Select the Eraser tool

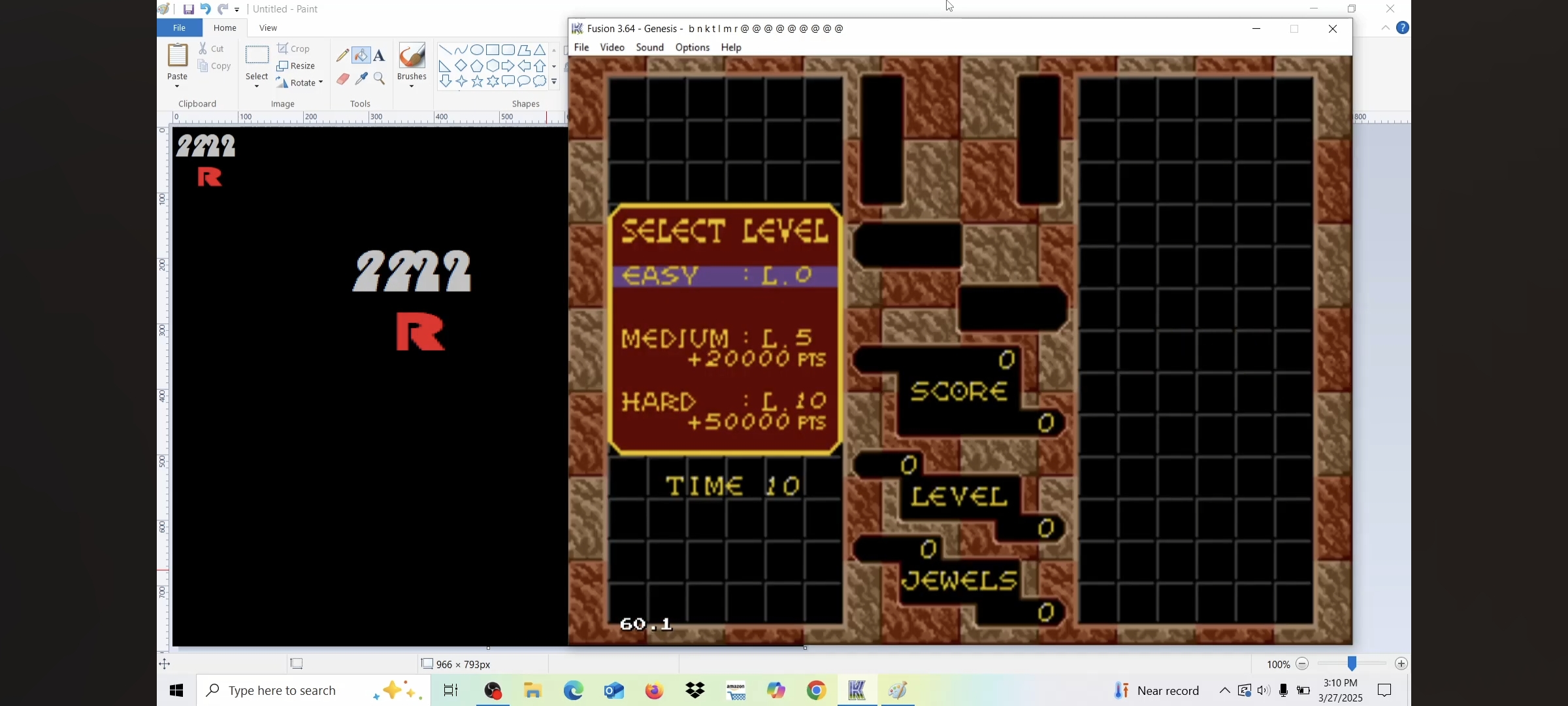342,79
